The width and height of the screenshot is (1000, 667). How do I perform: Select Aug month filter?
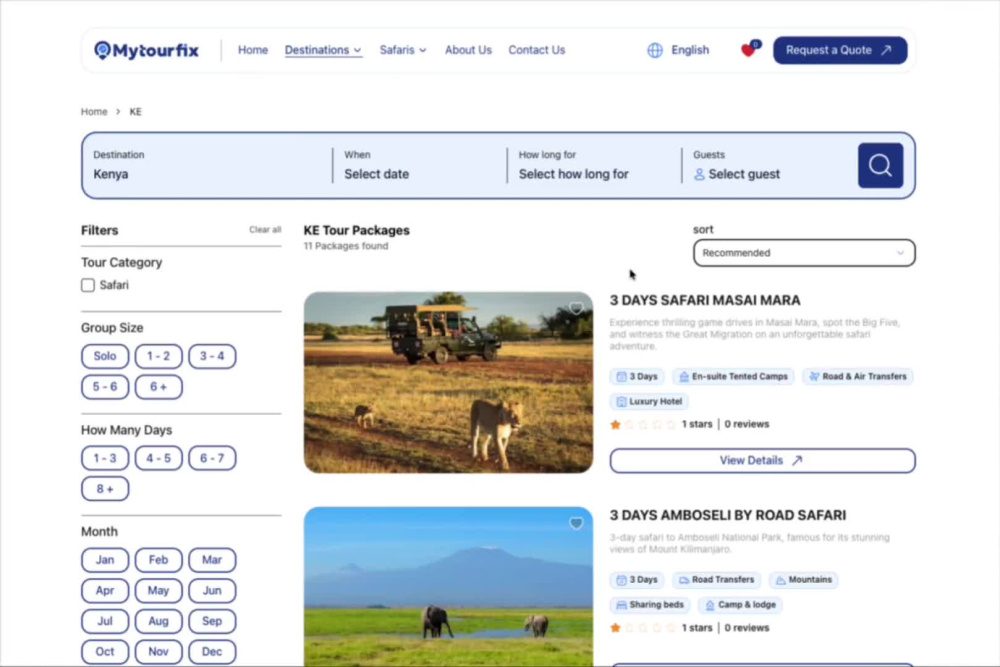pos(158,622)
